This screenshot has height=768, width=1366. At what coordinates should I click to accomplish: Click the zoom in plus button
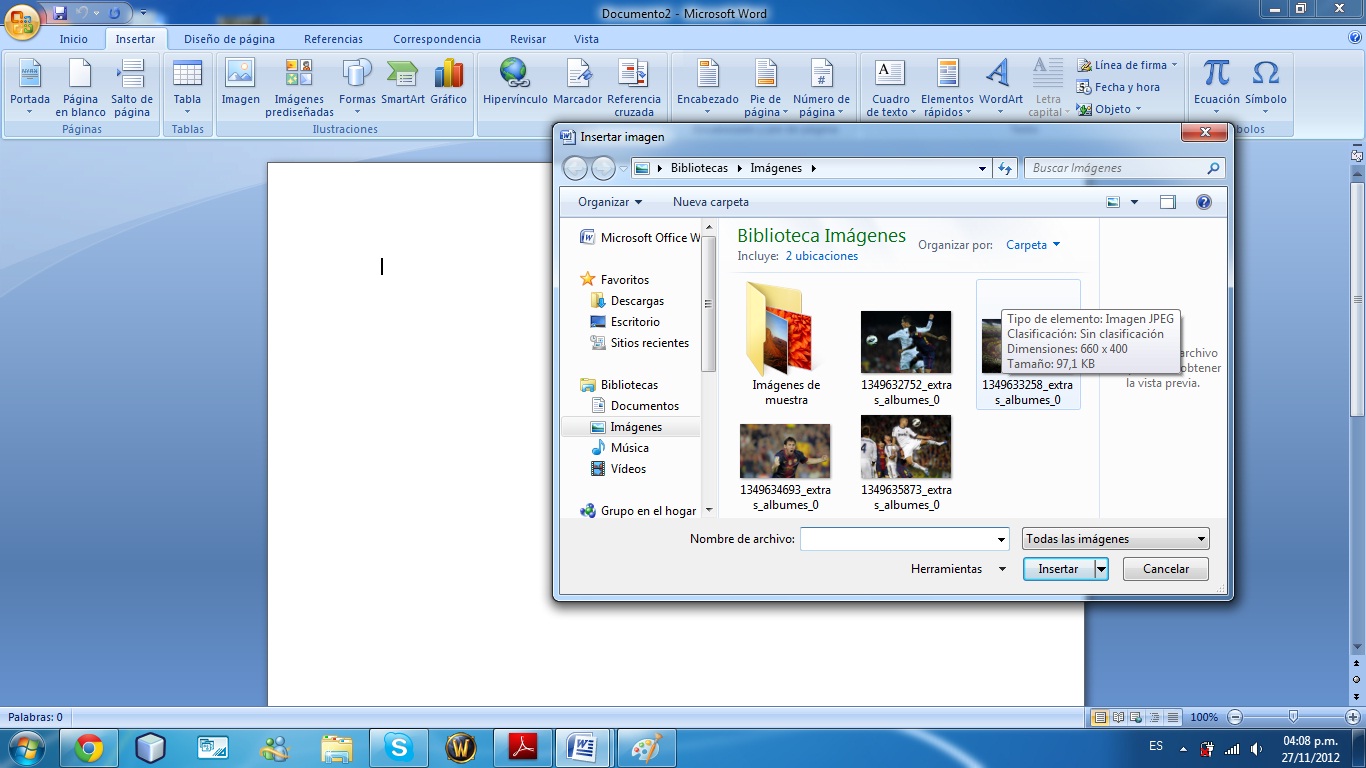[1353, 717]
